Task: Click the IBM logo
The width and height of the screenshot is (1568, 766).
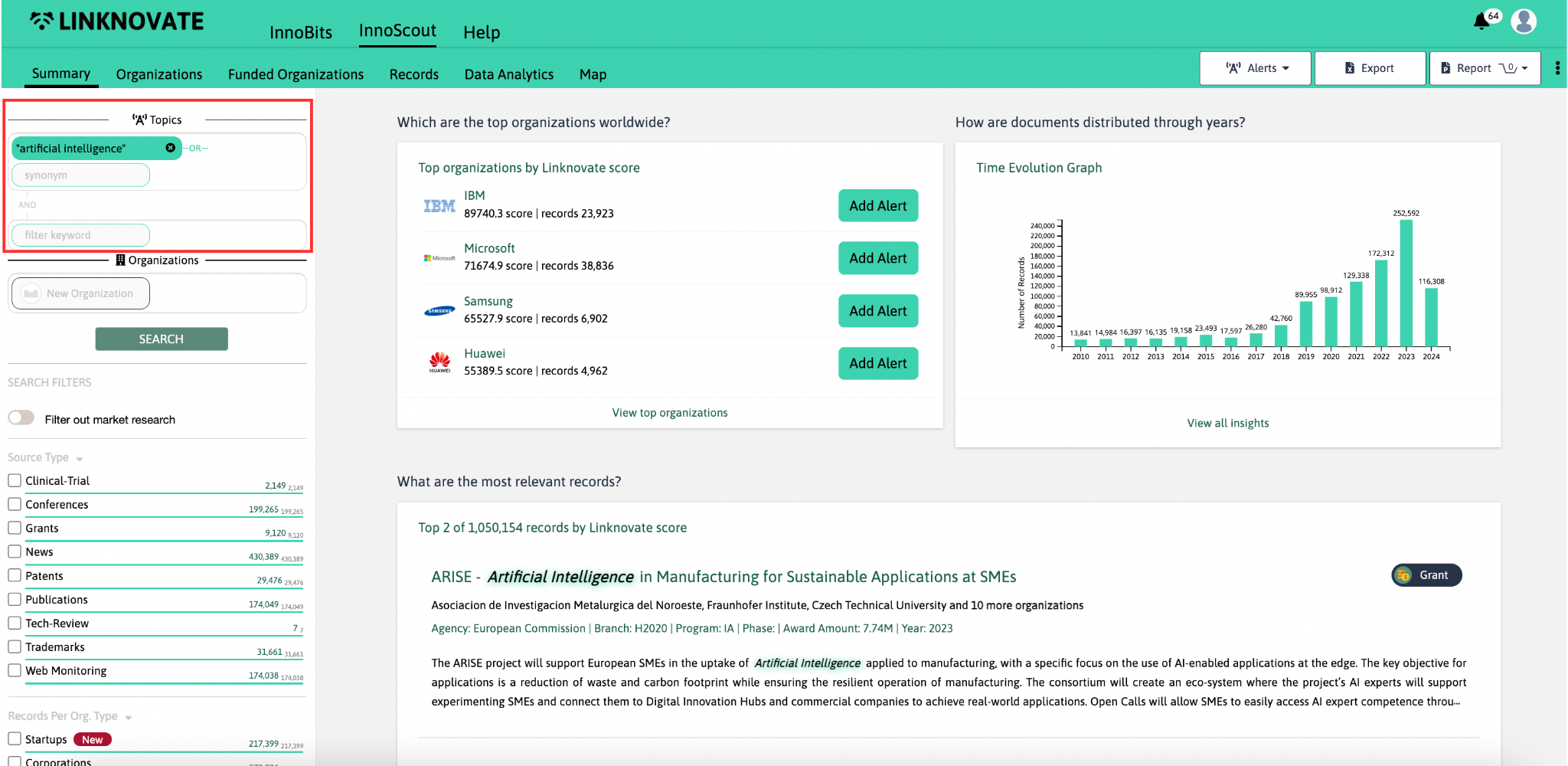Action: pyautogui.click(x=439, y=205)
